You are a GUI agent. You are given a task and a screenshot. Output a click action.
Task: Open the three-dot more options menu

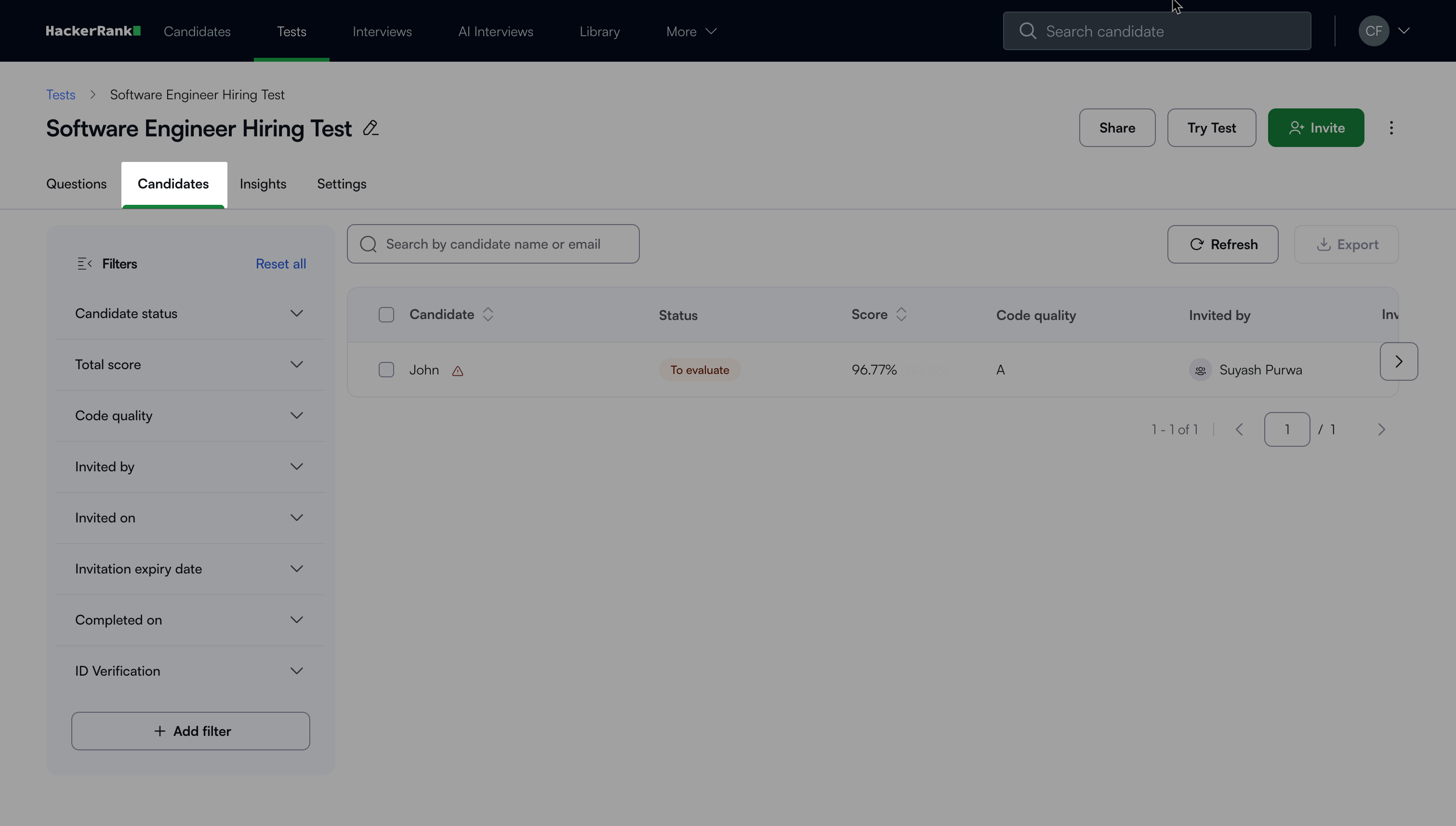1391,128
